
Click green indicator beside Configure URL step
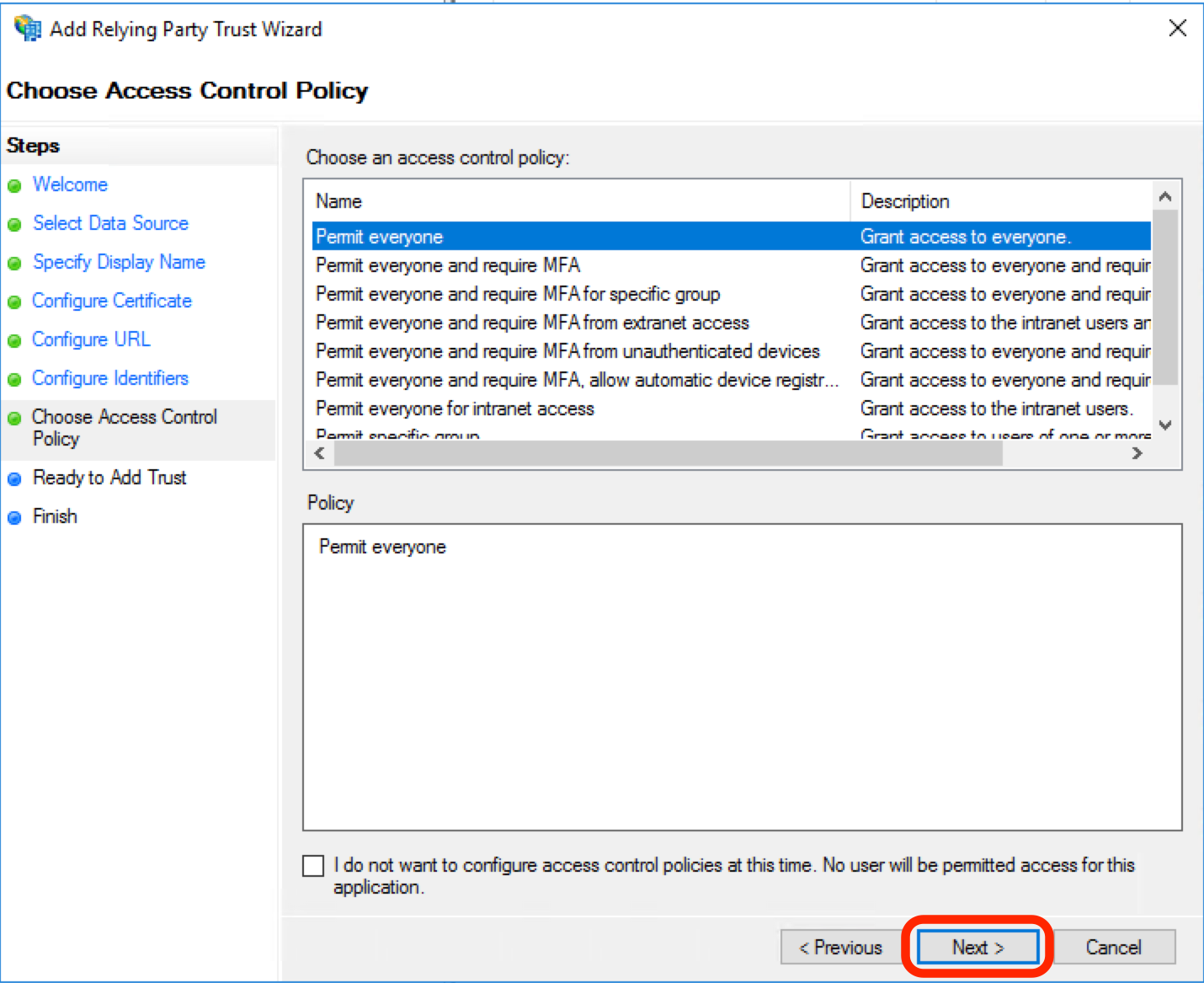coord(14,339)
